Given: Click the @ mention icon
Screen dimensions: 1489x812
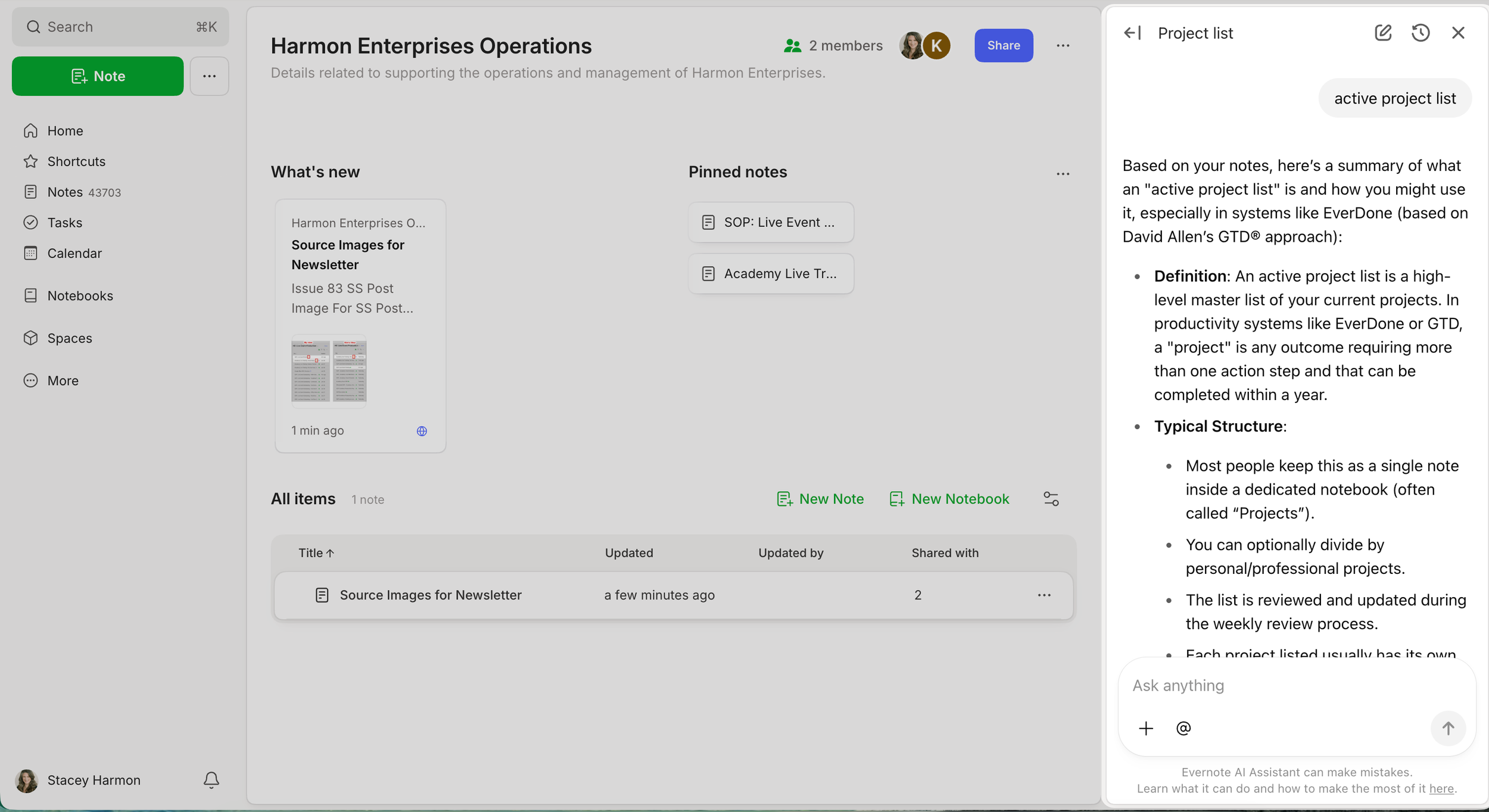Looking at the screenshot, I should pyautogui.click(x=1183, y=728).
